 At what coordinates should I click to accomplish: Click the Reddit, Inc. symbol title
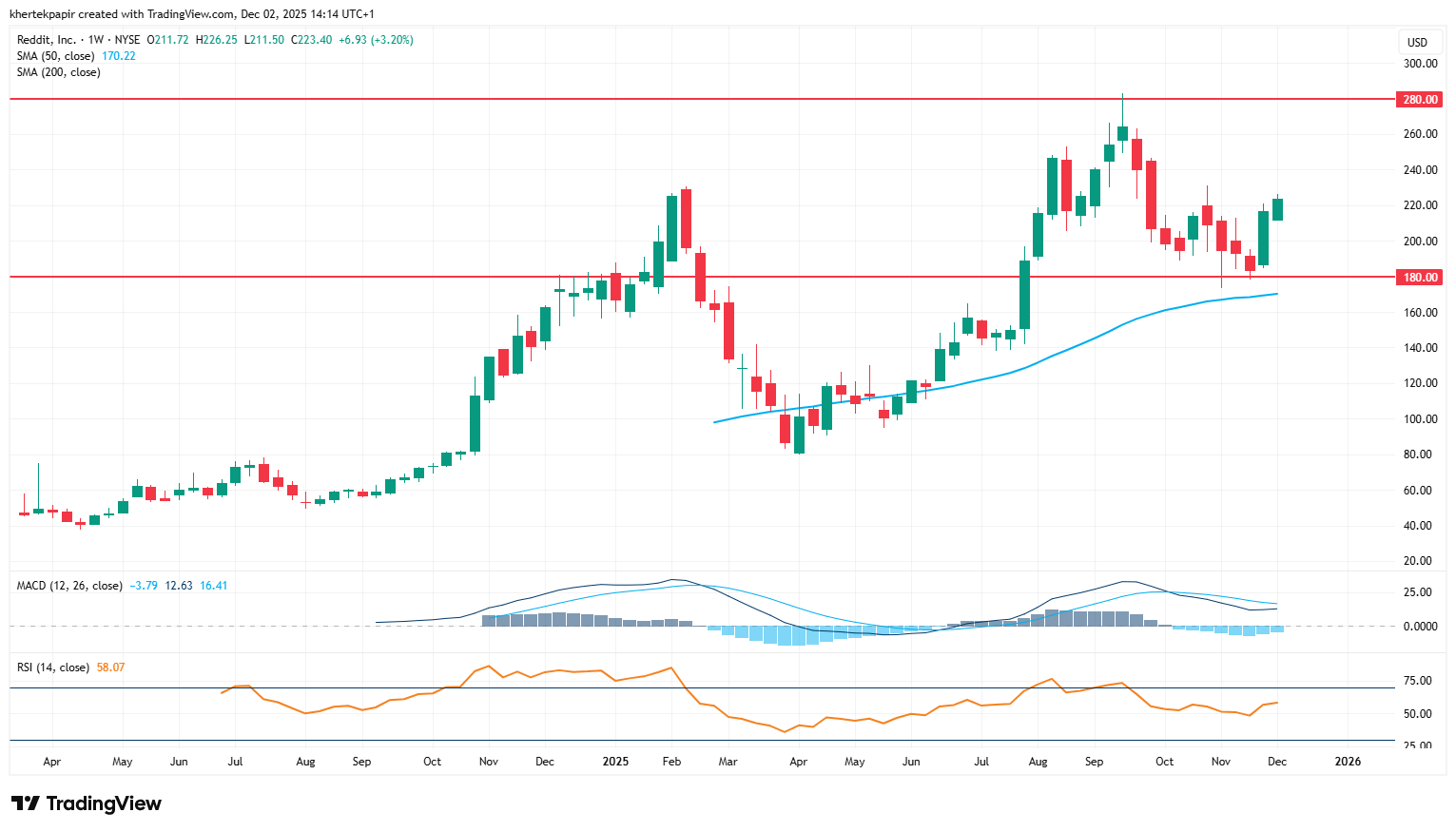click(x=46, y=40)
